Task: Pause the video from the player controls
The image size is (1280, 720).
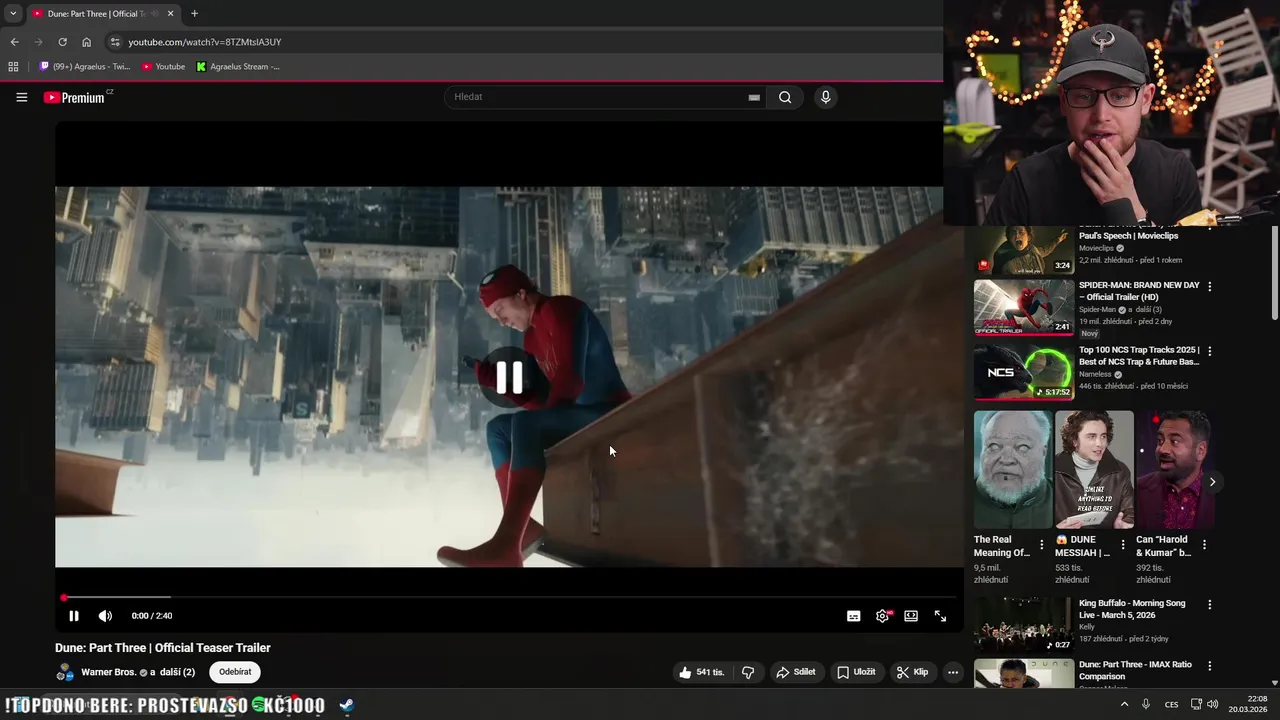Action: coord(73,616)
